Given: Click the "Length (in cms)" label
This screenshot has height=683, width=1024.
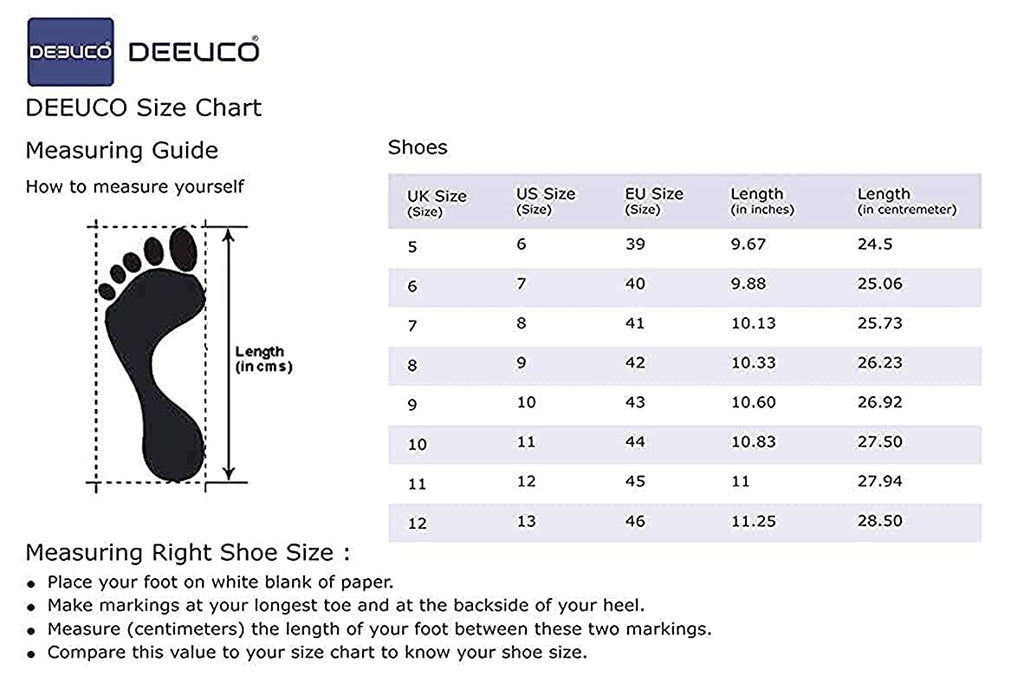Looking at the screenshot, I should pyautogui.click(x=263, y=359).
